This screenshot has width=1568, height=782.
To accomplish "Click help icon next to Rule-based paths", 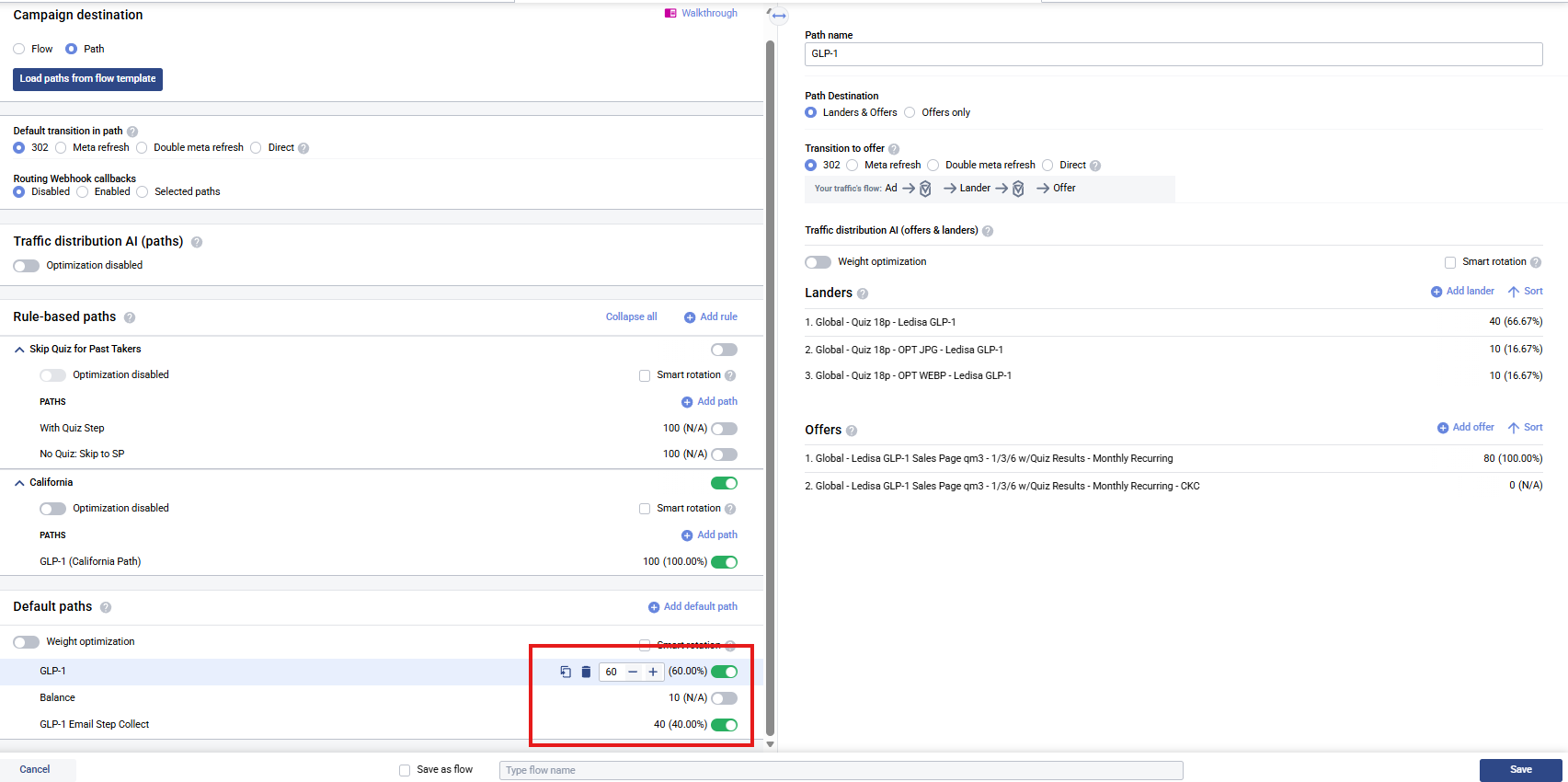I will (x=130, y=317).
